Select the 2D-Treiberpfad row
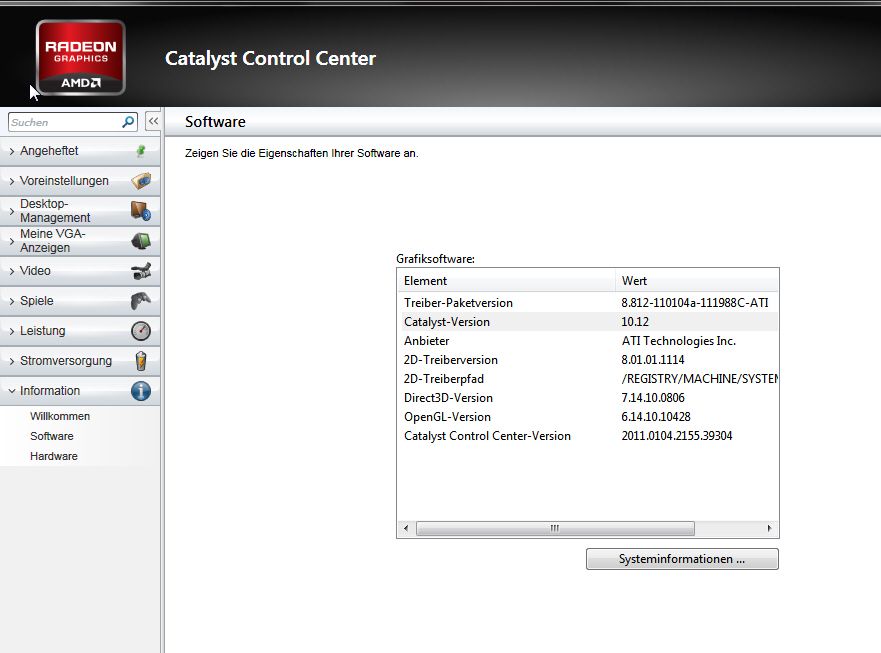The height and width of the screenshot is (653, 881). tap(588, 379)
